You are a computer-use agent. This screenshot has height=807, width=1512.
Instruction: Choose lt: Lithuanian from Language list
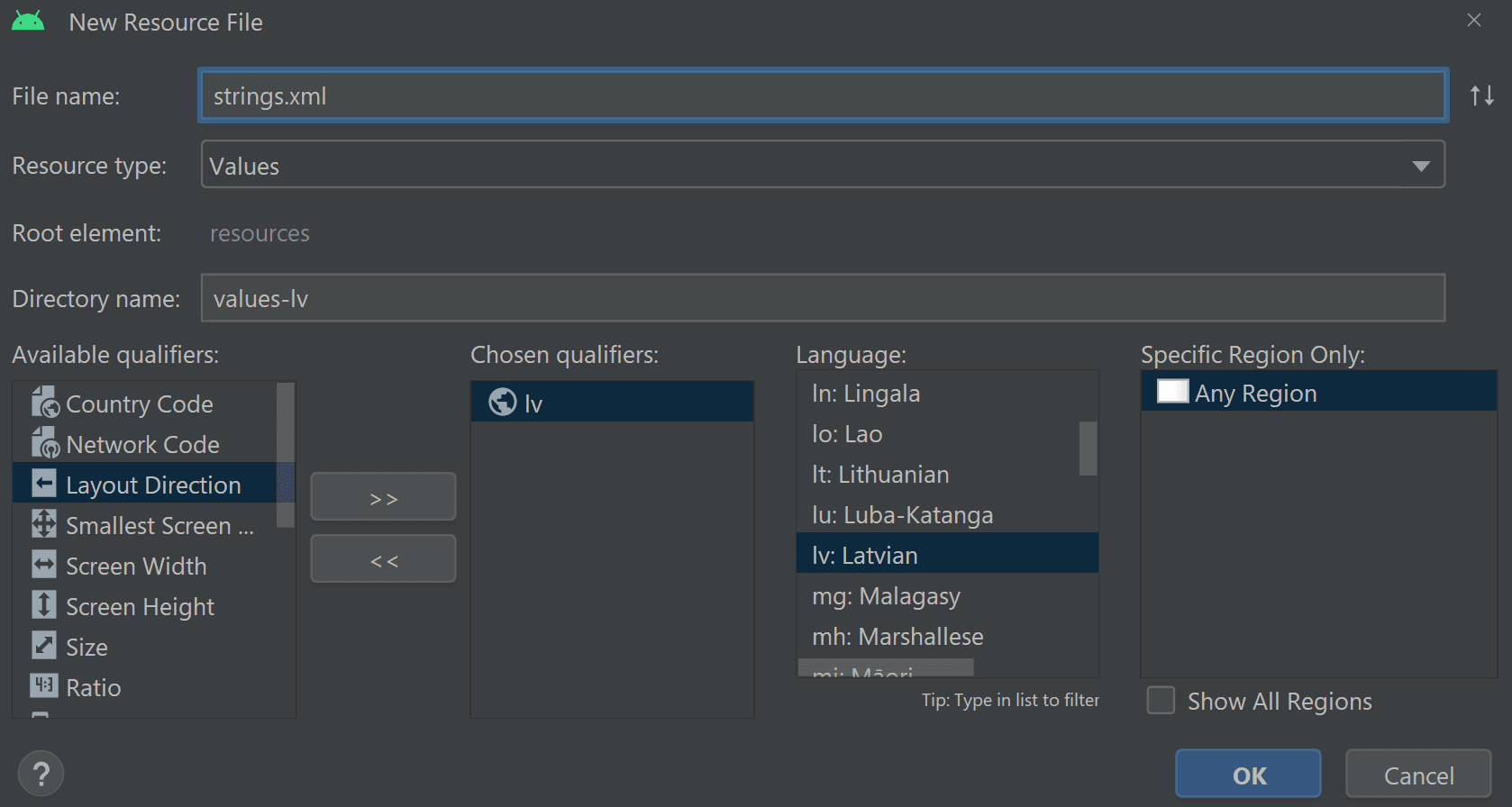click(x=880, y=475)
